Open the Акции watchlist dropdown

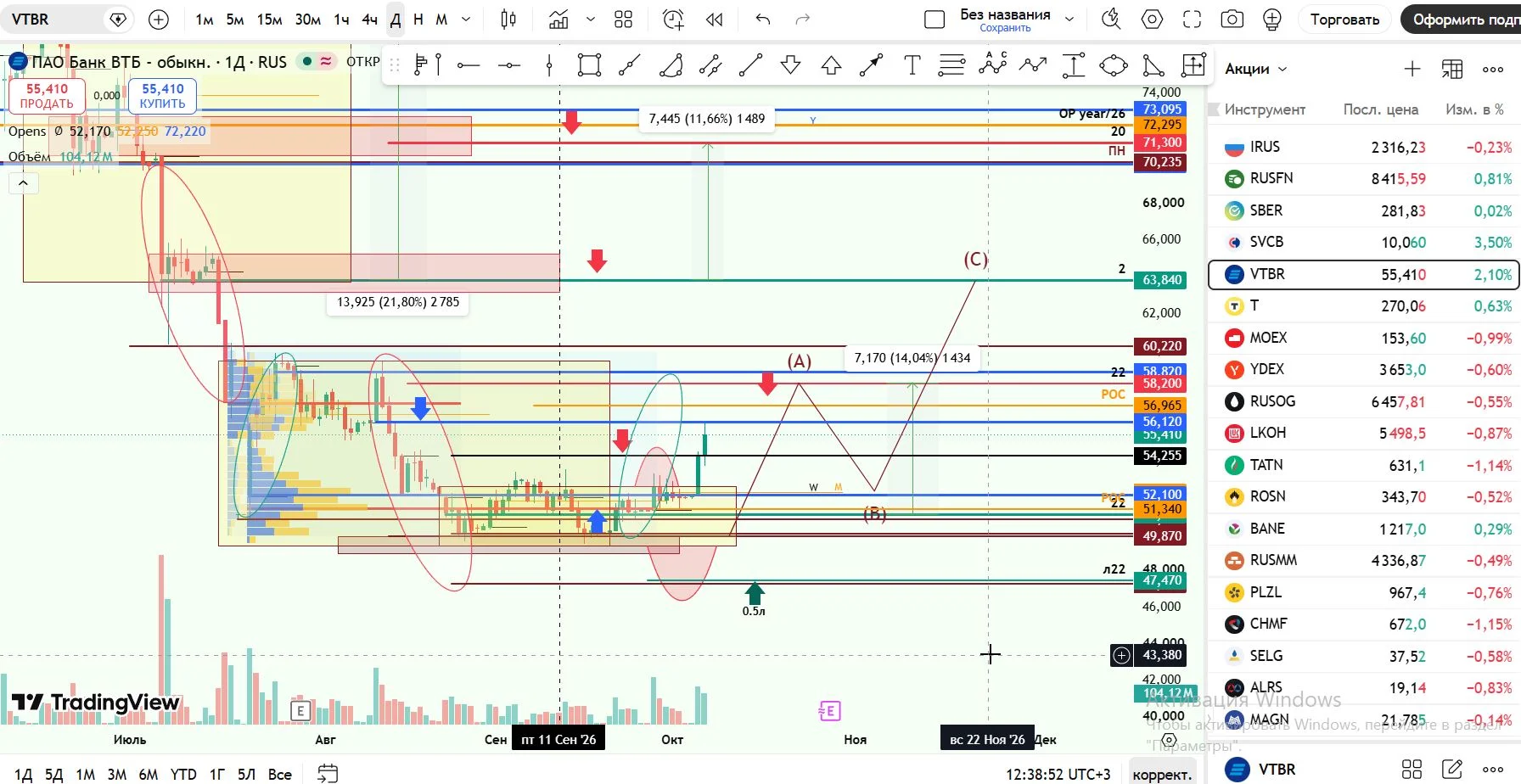(x=1256, y=69)
